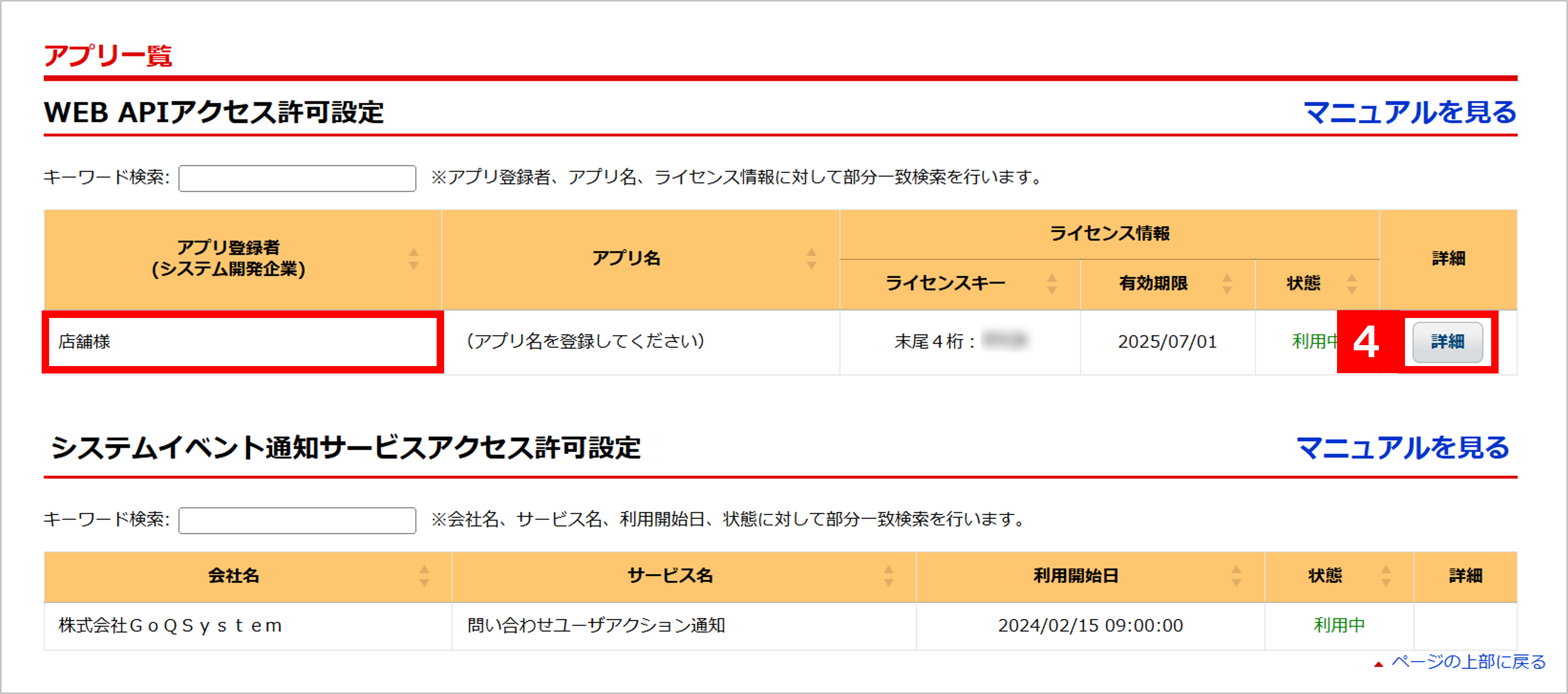Sort by 有効期限 column arrows
The image size is (1568, 694).
pyautogui.click(x=1226, y=283)
